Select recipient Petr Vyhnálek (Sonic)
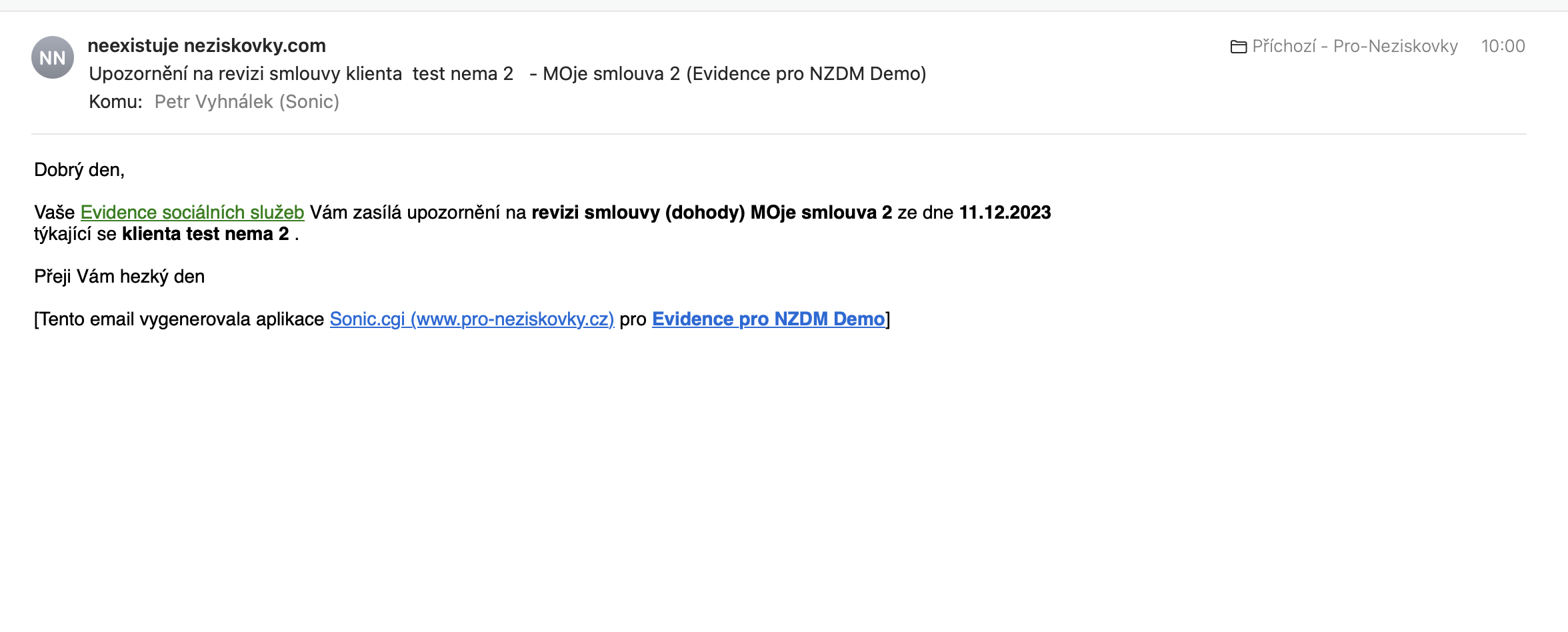Viewport: 1568px width, 632px height. pyautogui.click(x=247, y=101)
